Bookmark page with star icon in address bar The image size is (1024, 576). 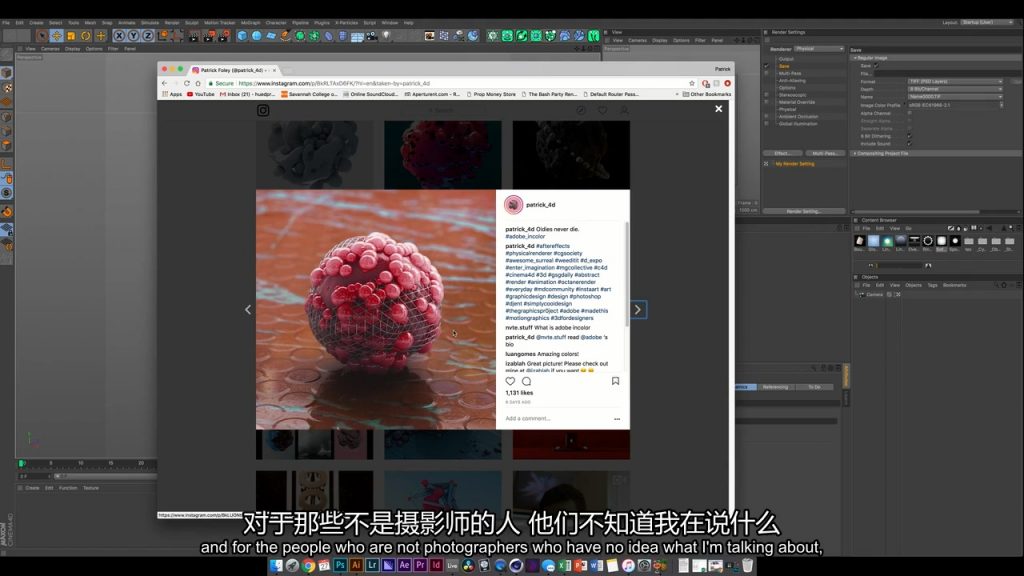692,84
